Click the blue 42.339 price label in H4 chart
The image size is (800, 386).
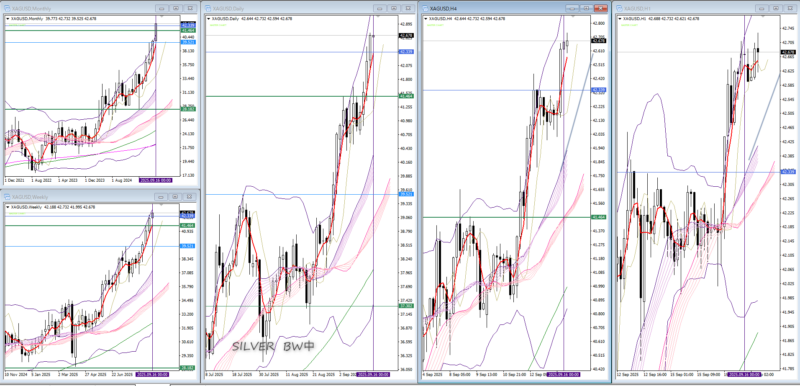point(598,90)
